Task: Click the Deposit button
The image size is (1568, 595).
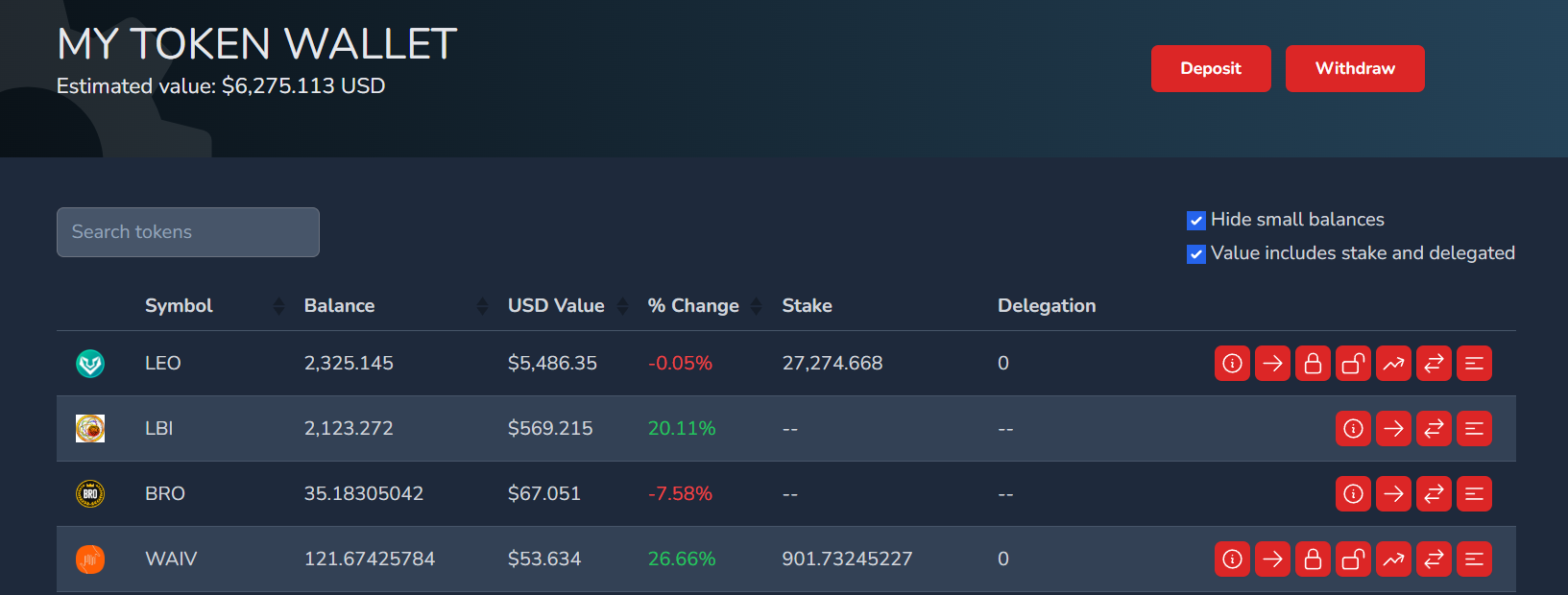Action: click(x=1211, y=69)
